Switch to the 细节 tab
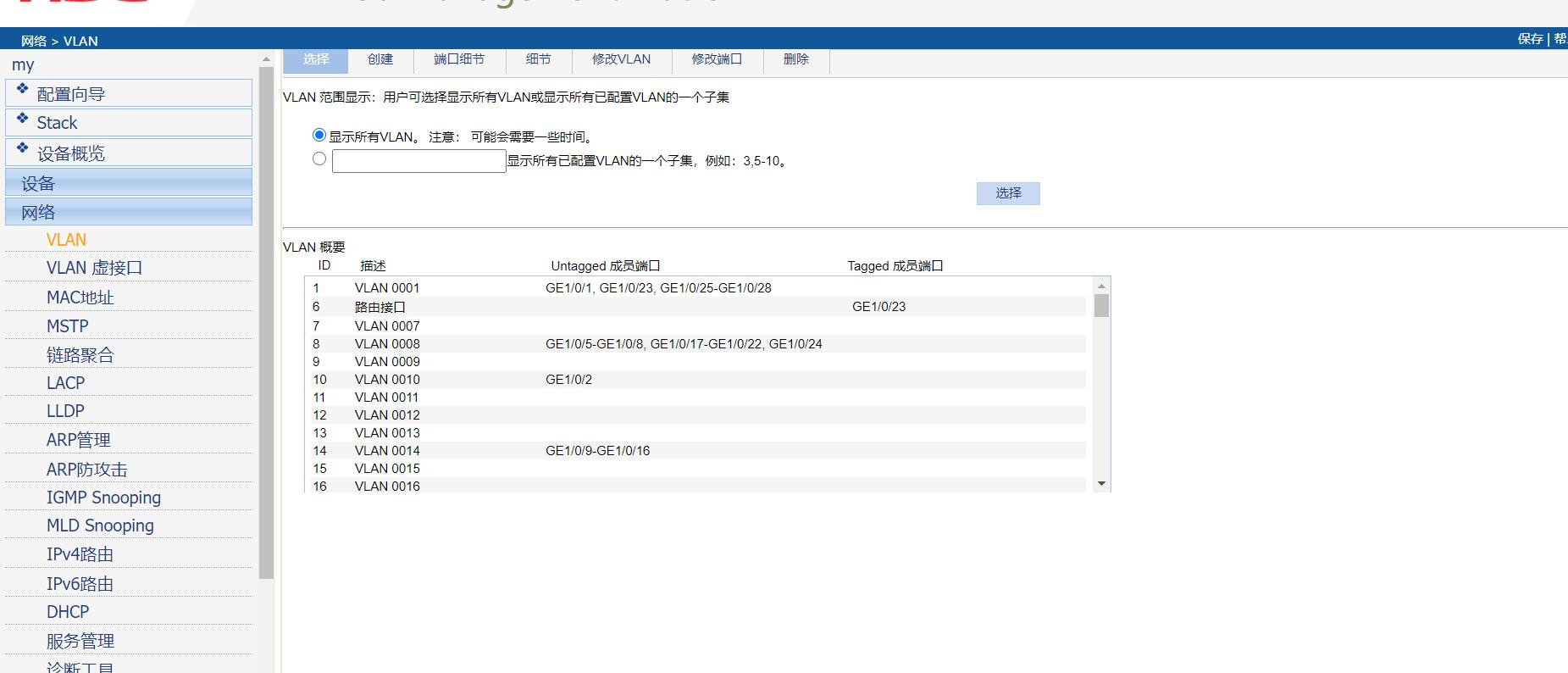Image resolution: width=1568 pixels, height=673 pixels. click(x=538, y=59)
